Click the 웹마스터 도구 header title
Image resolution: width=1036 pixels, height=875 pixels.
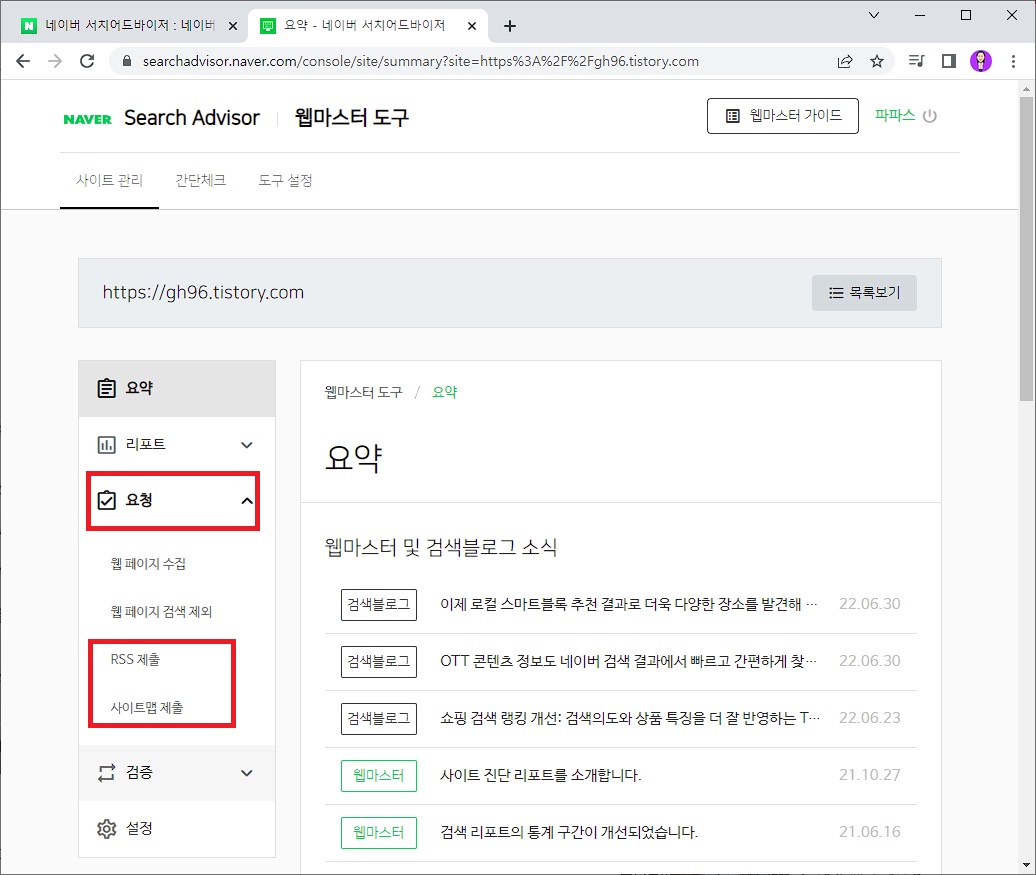[x=352, y=118]
